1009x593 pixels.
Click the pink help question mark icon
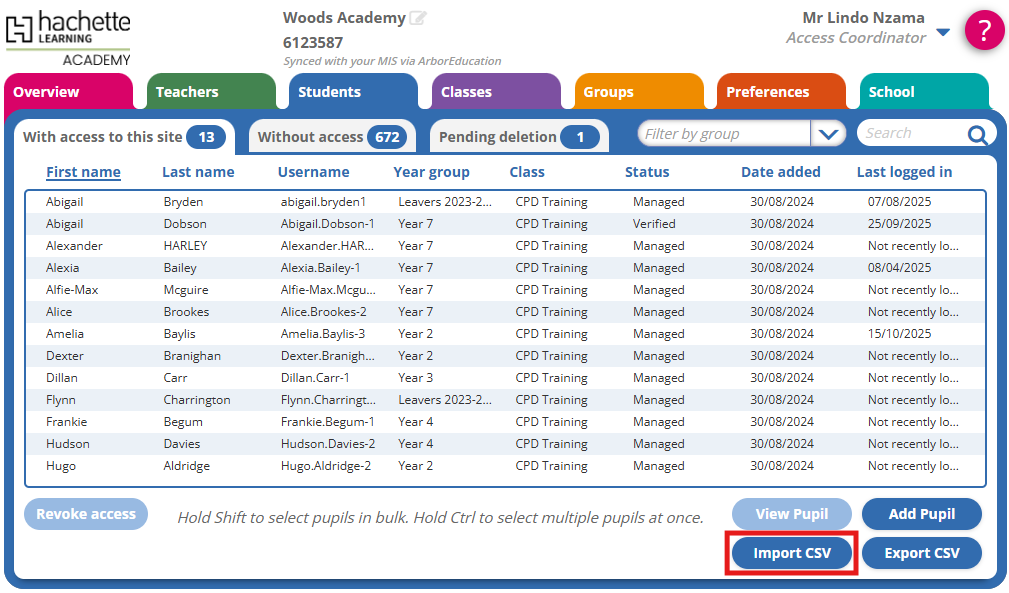click(x=984, y=30)
